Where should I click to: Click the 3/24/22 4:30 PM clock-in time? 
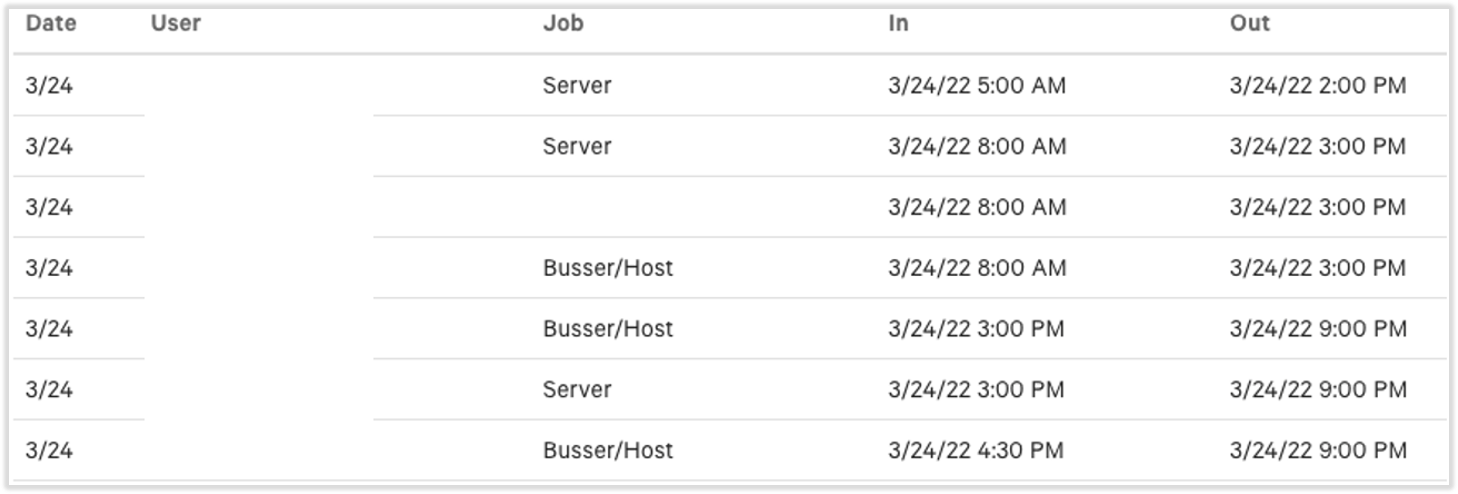(x=975, y=450)
